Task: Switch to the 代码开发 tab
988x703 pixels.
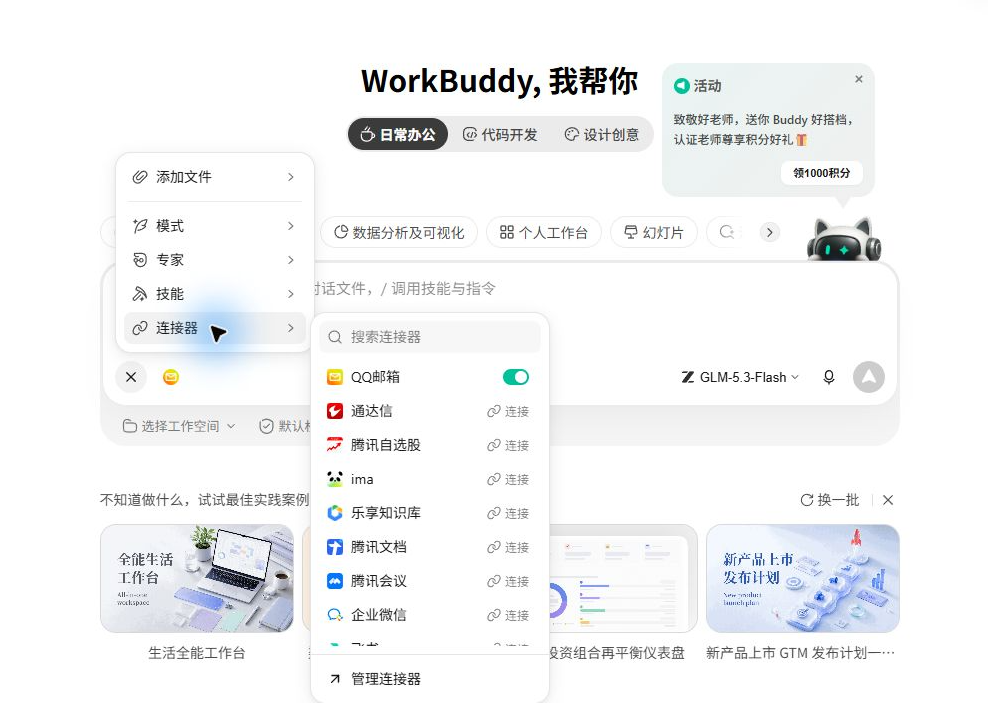Action: [500, 134]
